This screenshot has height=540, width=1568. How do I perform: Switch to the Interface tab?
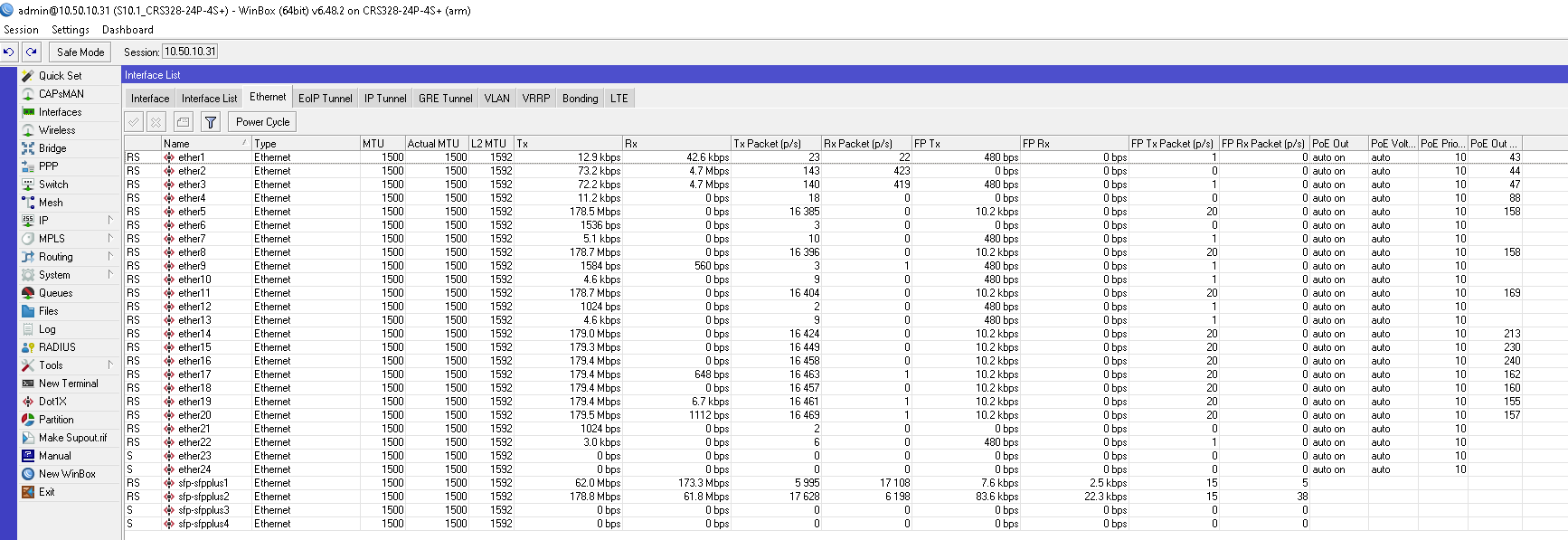tap(150, 99)
